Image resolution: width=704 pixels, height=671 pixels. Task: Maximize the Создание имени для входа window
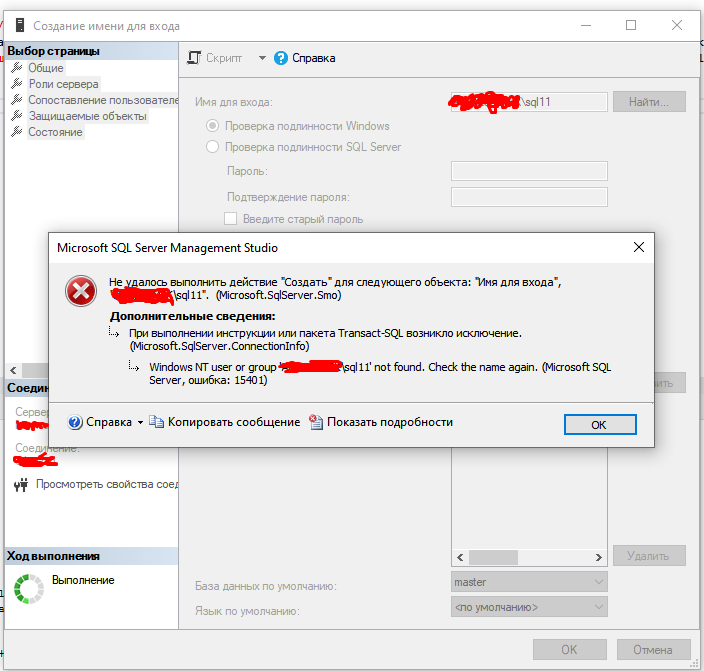(x=631, y=25)
